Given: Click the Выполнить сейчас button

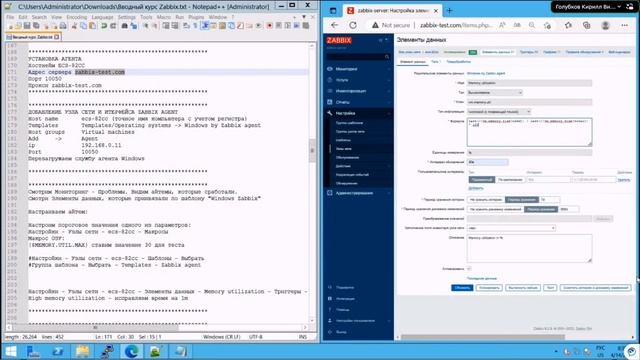Looking at the screenshot, I should click(x=523, y=288).
